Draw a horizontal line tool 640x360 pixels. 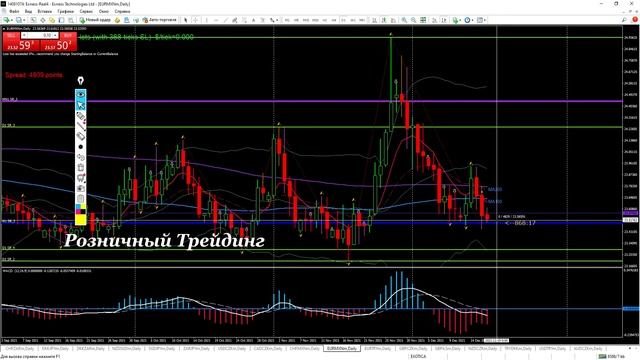click(x=216, y=20)
